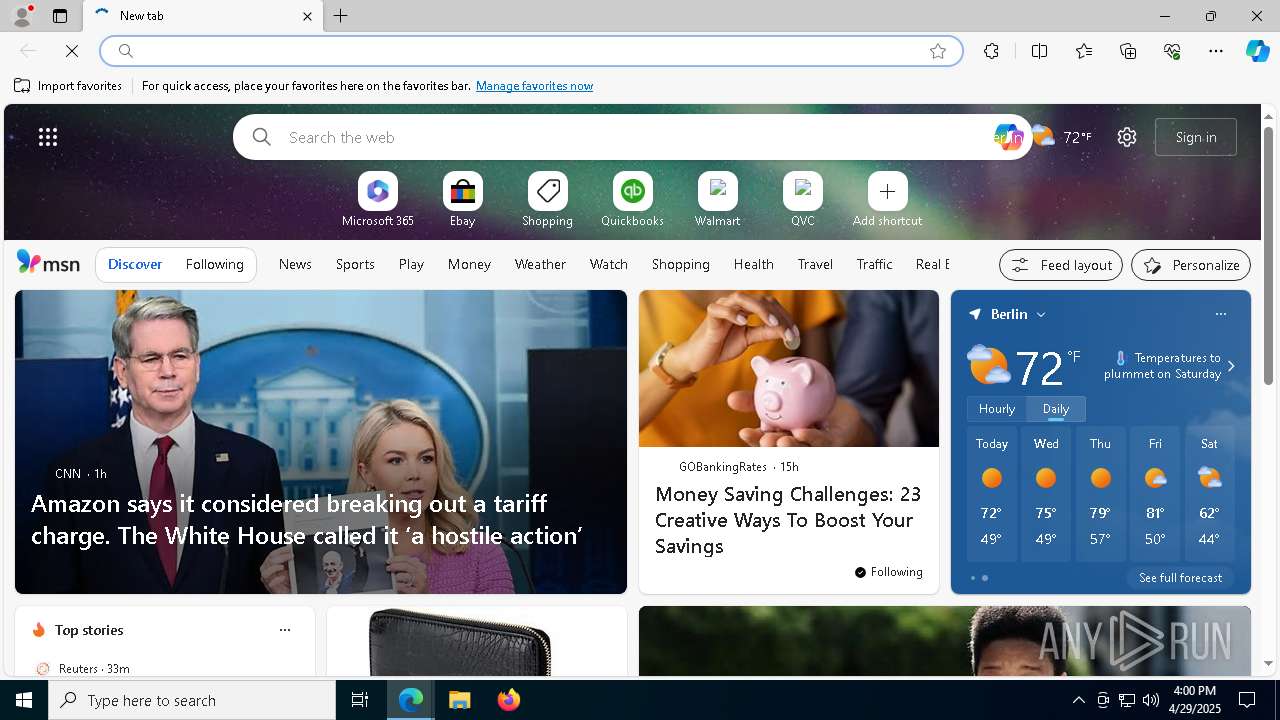Screen dimensions: 1280x720
Task: Open Copilot icon in web search box
Action: tap(1007, 137)
